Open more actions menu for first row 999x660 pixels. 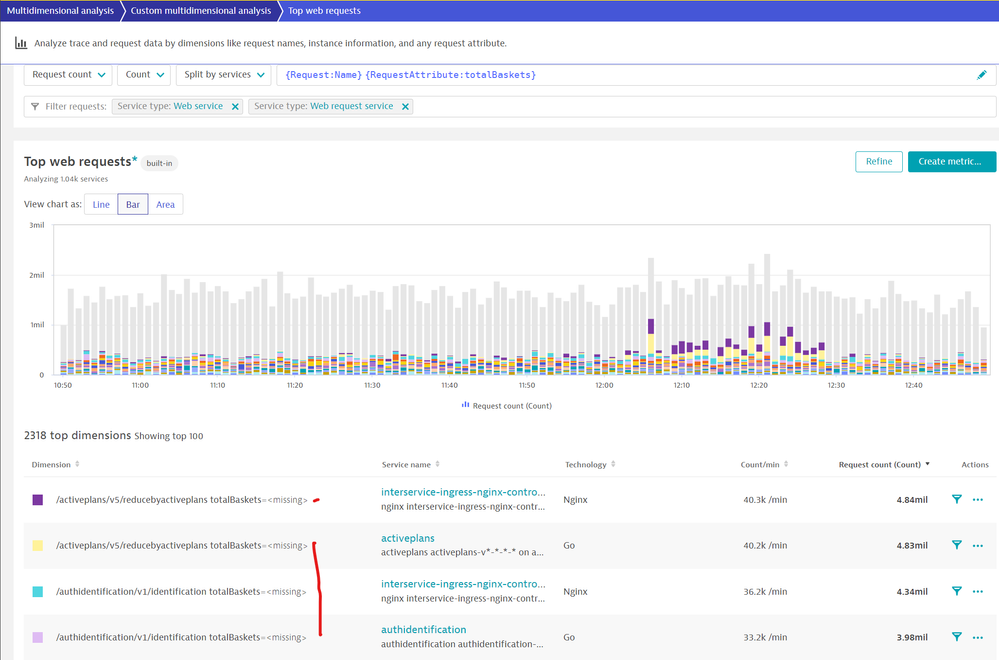(x=978, y=499)
